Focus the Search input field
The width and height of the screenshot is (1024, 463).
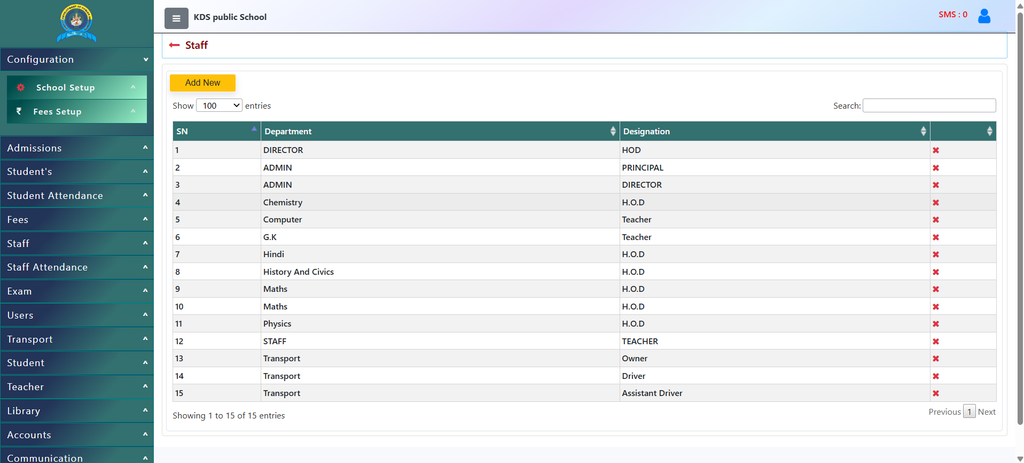click(x=929, y=105)
